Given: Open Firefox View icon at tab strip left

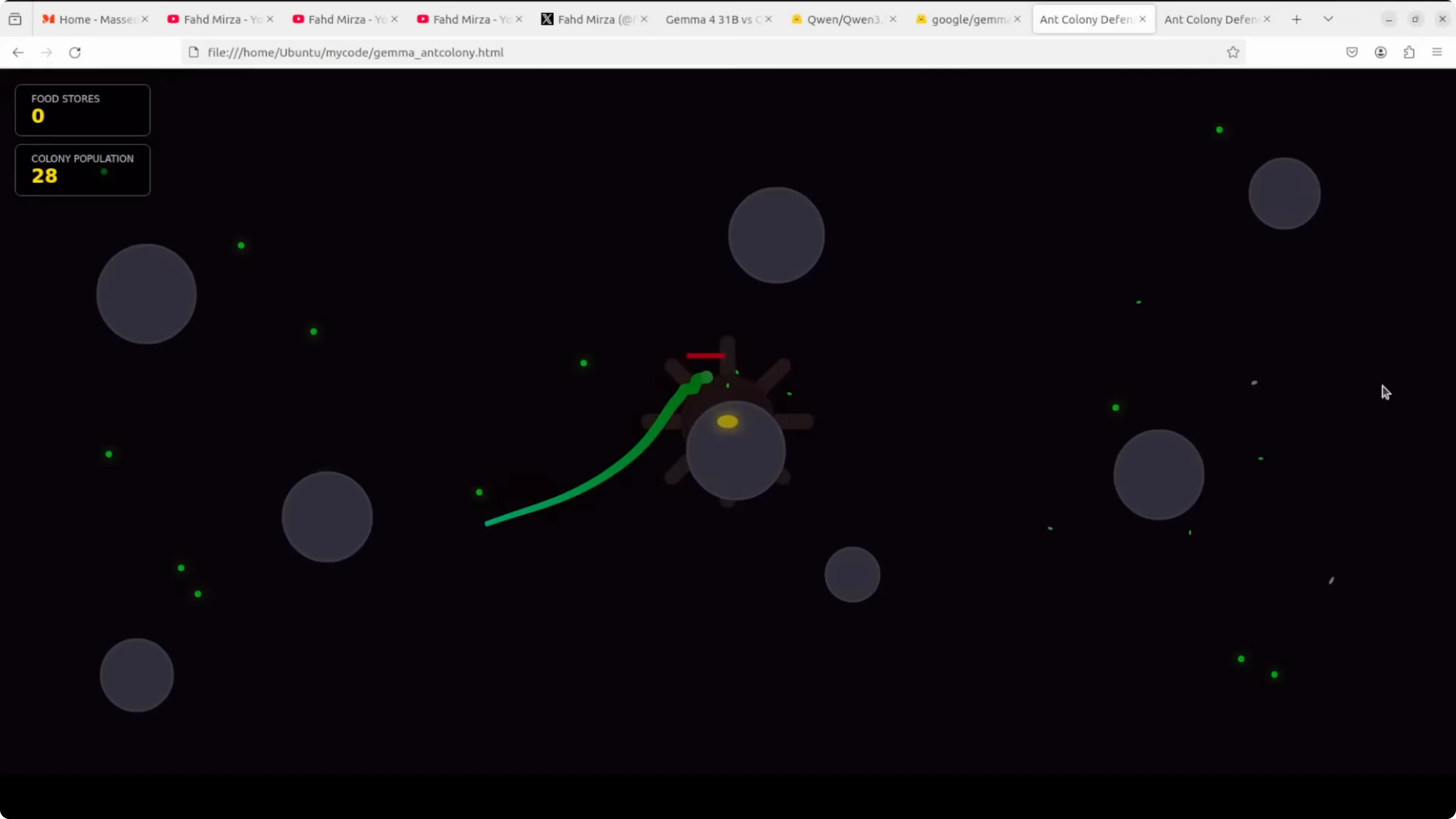Looking at the screenshot, I should pos(15,19).
